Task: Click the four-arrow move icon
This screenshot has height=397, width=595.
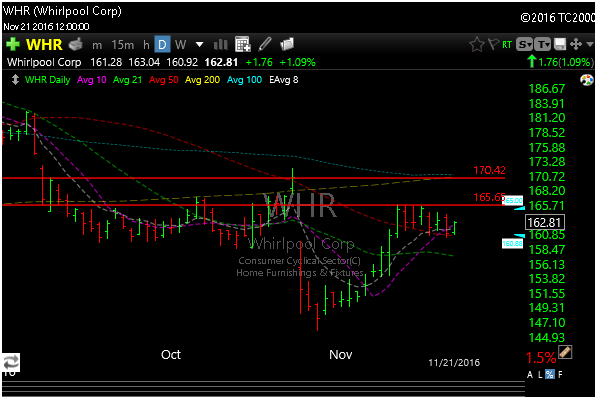Action: point(576,44)
